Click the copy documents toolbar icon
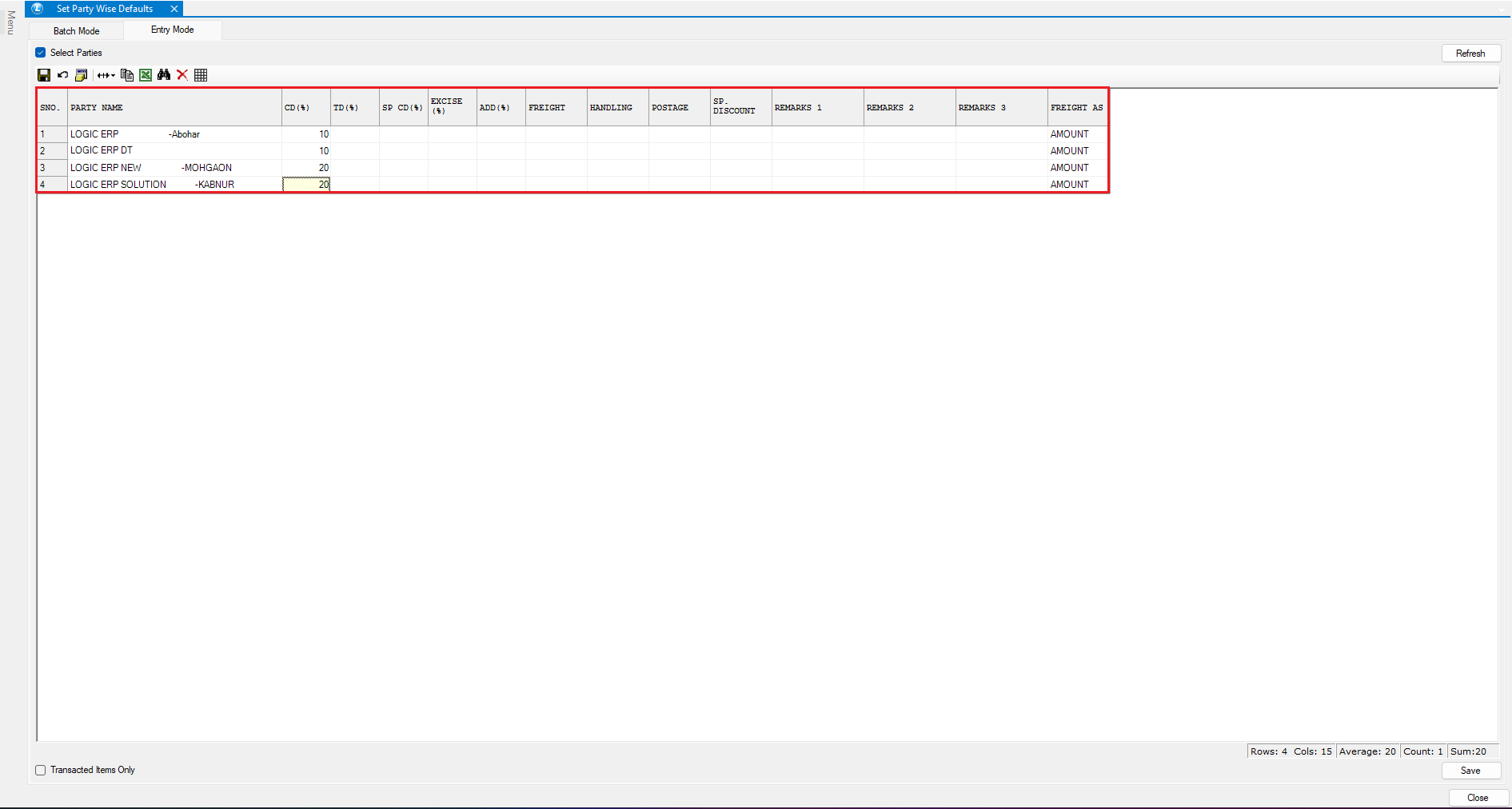The width and height of the screenshot is (1512, 809). (126, 75)
